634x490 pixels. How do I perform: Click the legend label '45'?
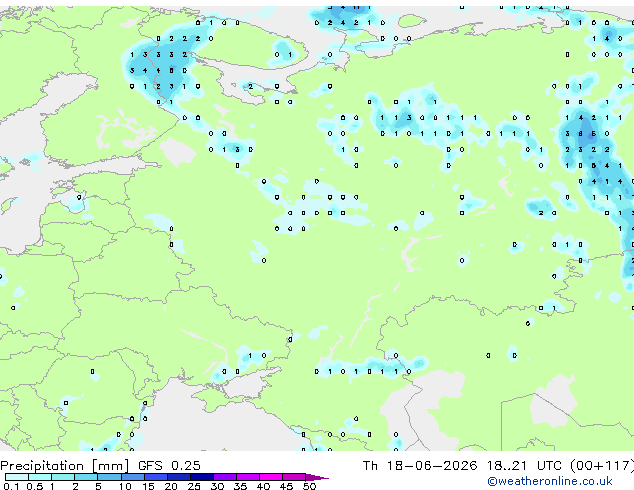(286, 486)
